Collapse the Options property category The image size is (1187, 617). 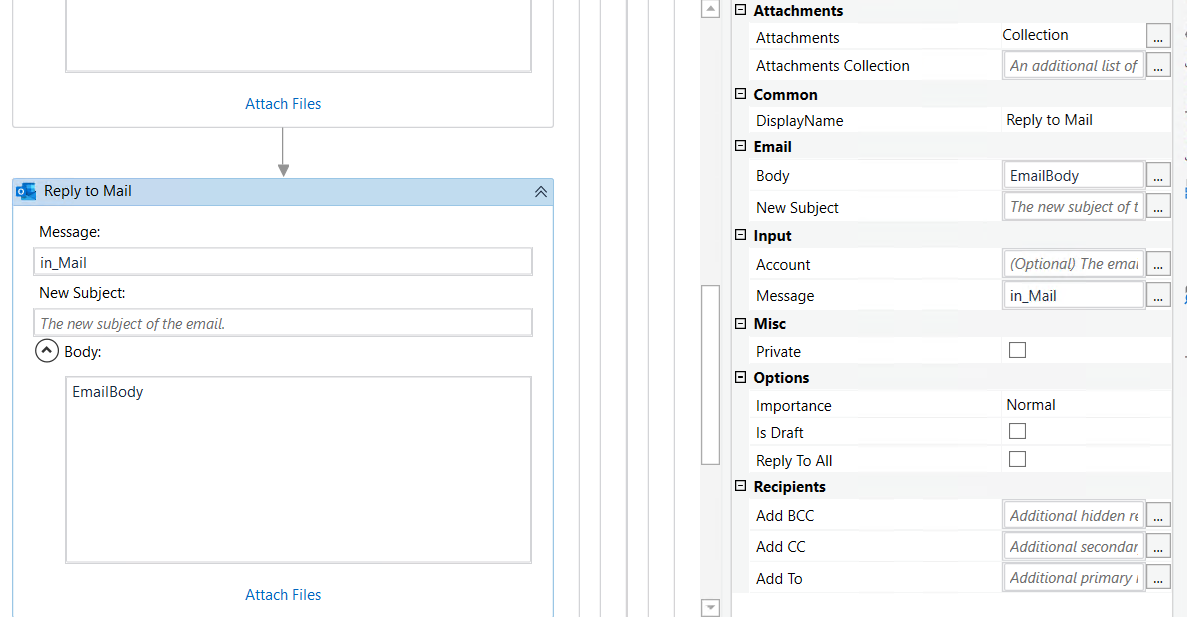(x=741, y=377)
